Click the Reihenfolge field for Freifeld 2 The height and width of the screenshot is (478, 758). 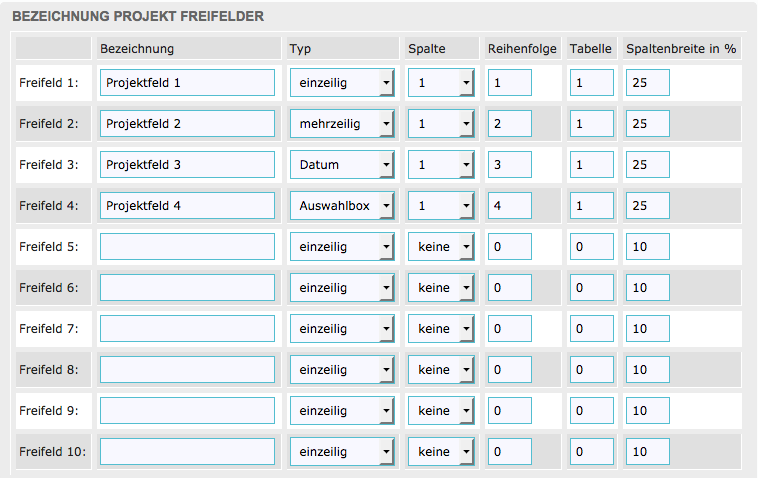[510, 123]
